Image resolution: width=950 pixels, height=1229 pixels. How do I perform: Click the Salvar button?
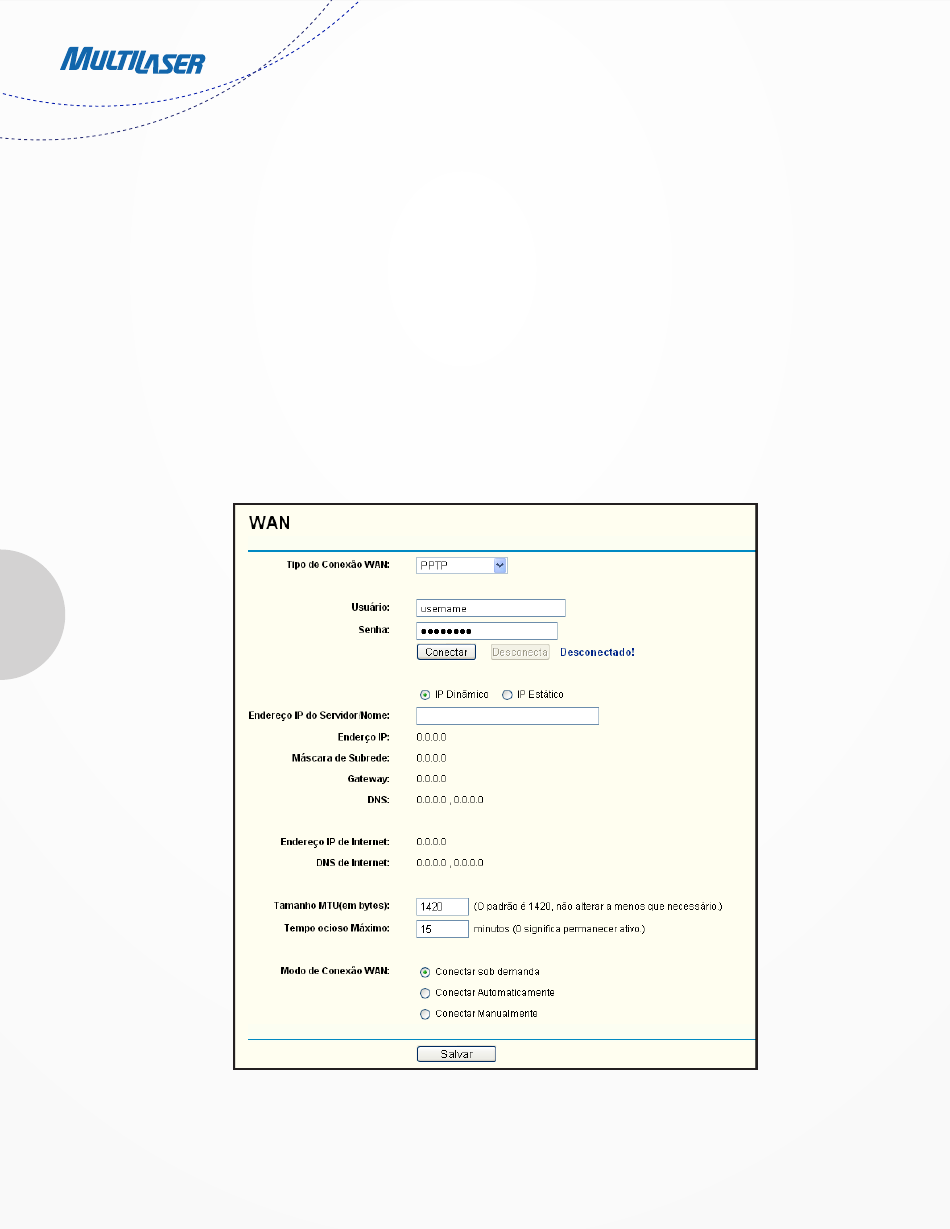pos(456,1054)
